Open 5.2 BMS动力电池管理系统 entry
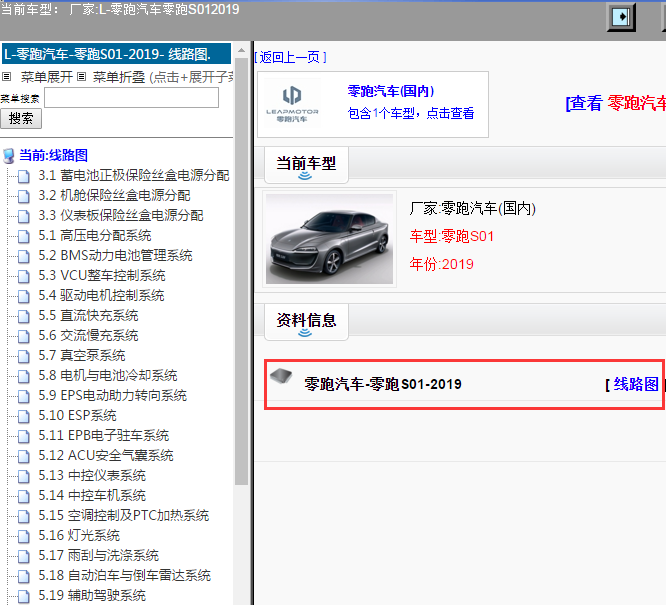Viewport: 666px width, 605px height. click(x=115, y=255)
